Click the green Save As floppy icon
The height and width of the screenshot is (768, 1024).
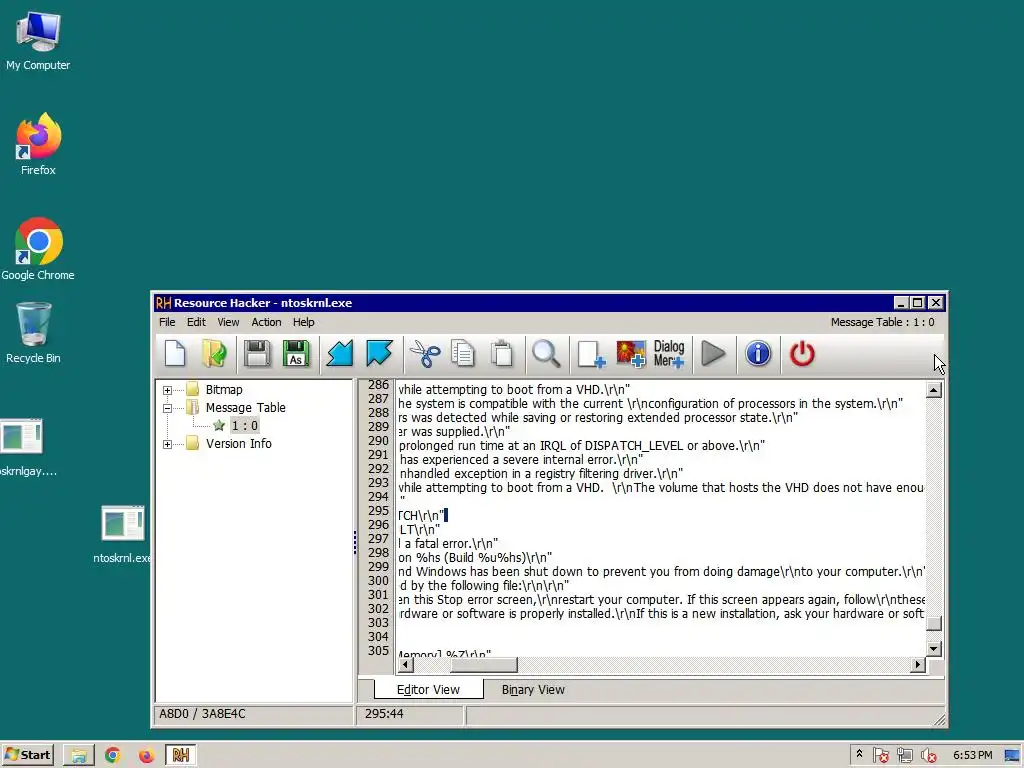[x=296, y=354]
